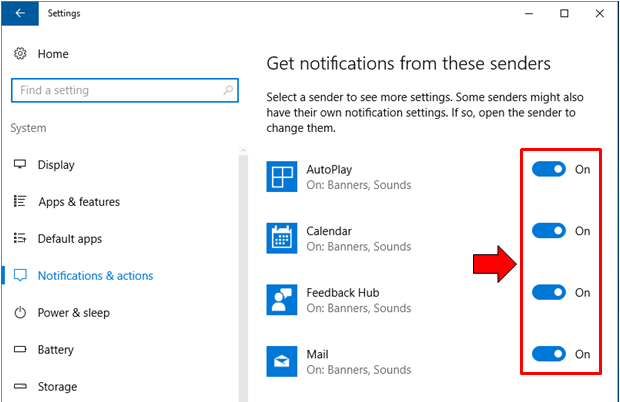Screen dimensions: 620x402
Task: Click the Calendar app icon
Action: 283,238
